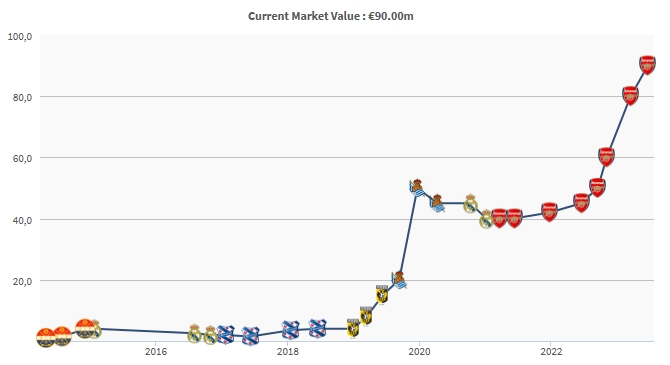Select the Arsenal marker on the 80,0 gridline
The width and height of the screenshot is (670, 365).
pos(630,95)
